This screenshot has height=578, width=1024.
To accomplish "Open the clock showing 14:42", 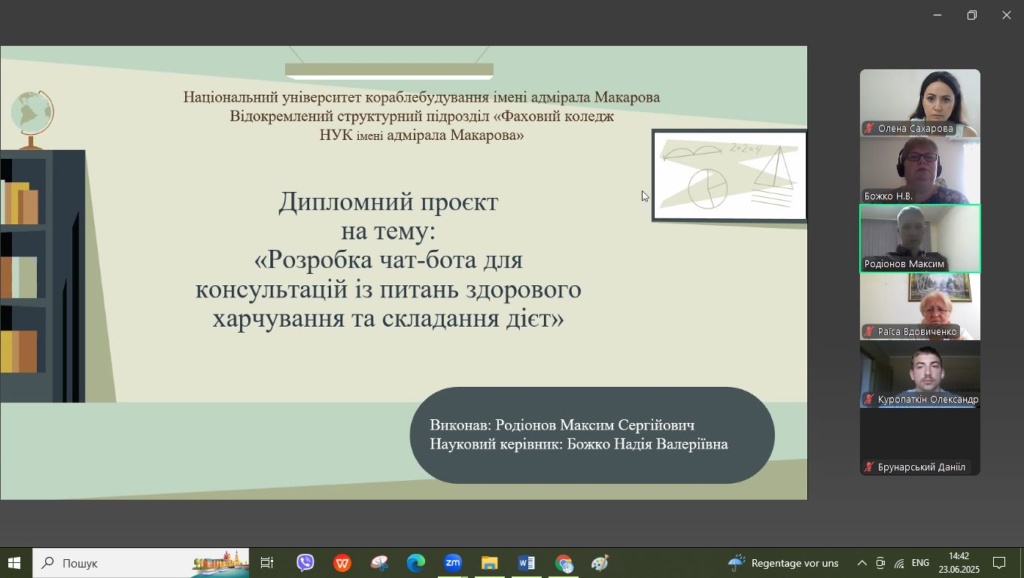I will (958, 563).
